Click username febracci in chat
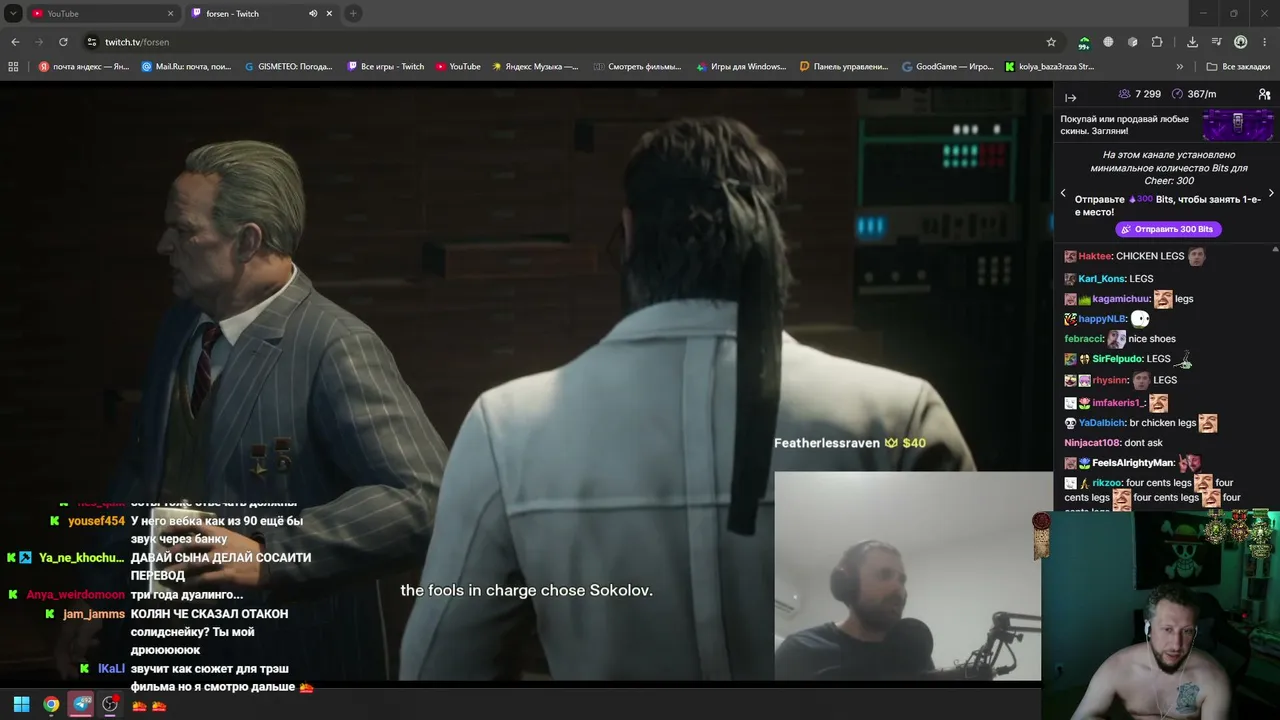 pyautogui.click(x=1084, y=339)
